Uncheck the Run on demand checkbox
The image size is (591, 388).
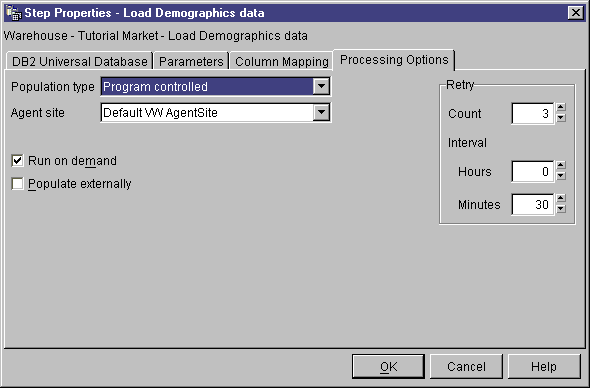pos(17,161)
